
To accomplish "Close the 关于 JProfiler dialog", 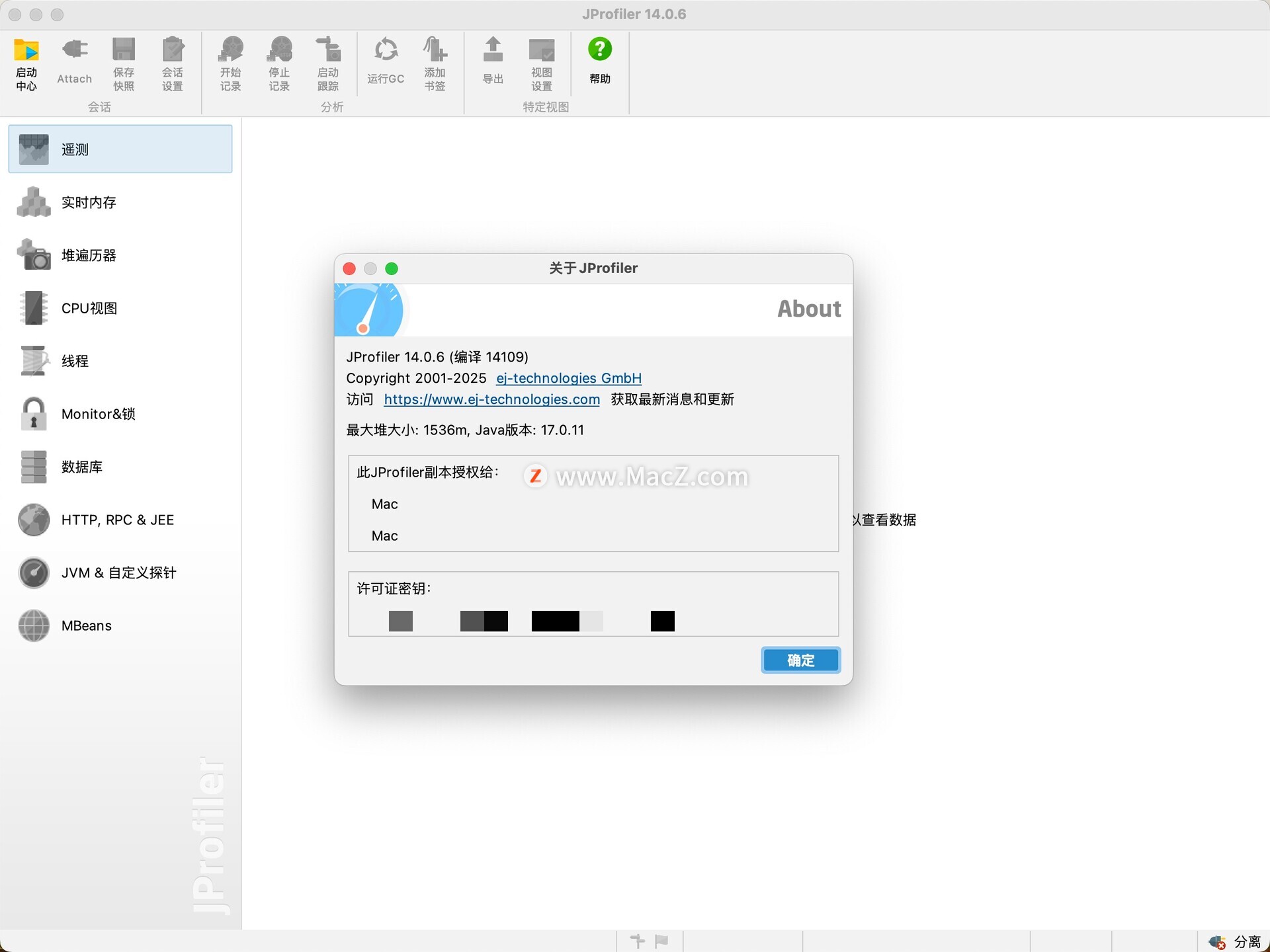I will pyautogui.click(x=349, y=268).
